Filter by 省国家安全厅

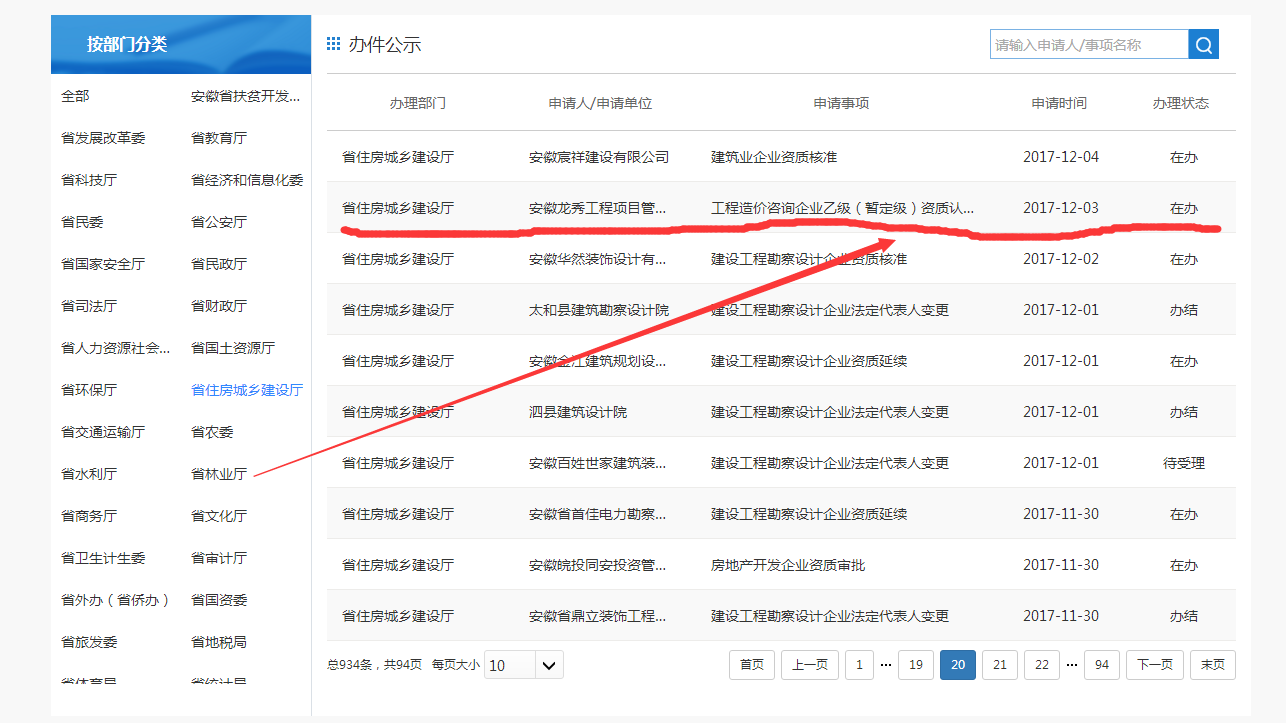coord(103,264)
